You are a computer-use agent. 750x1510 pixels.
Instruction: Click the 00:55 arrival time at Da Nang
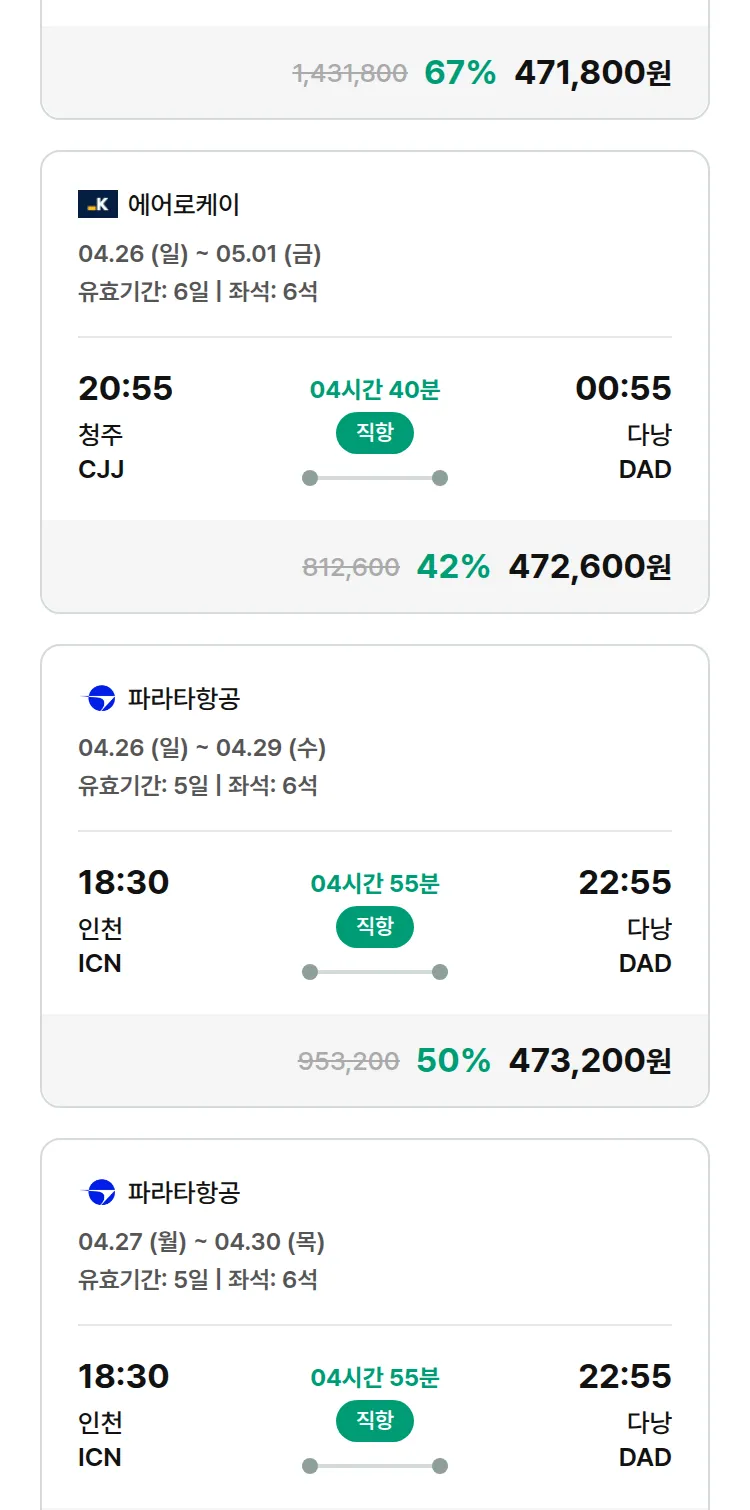point(623,388)
